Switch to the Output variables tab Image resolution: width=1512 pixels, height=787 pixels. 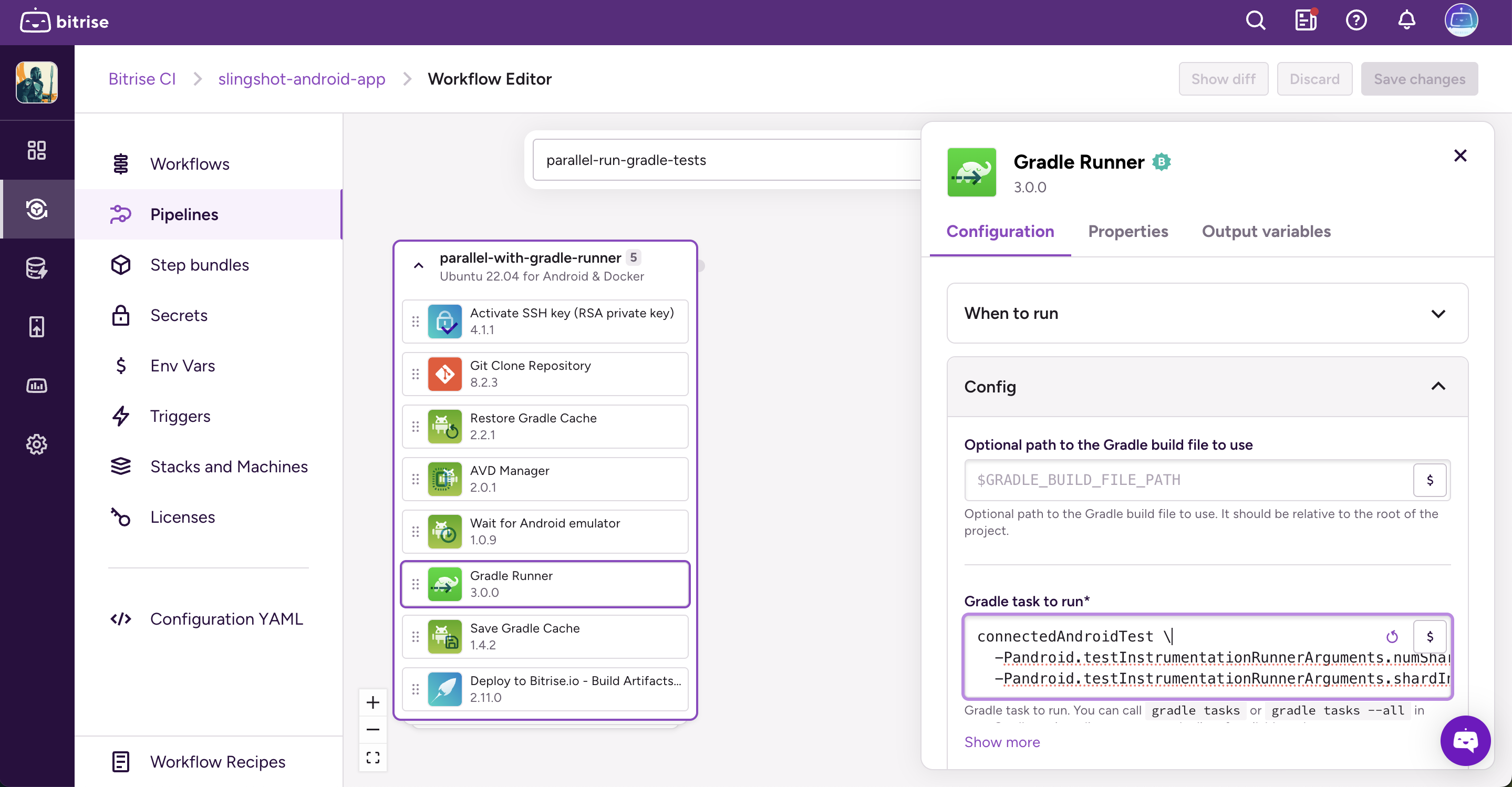pos(1266,231)
